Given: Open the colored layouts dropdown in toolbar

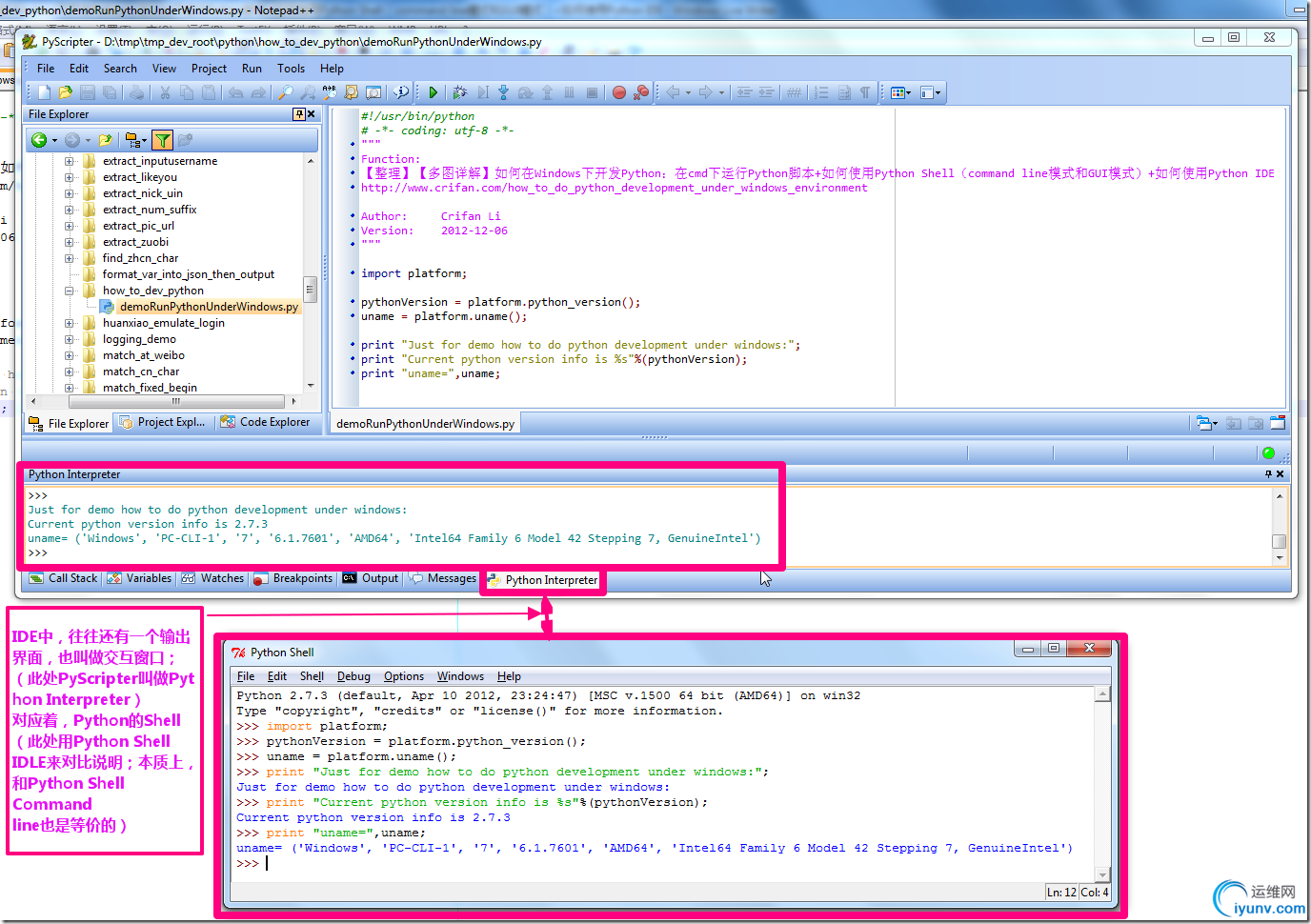Looking at the screenshot, I should click(900, 92).
